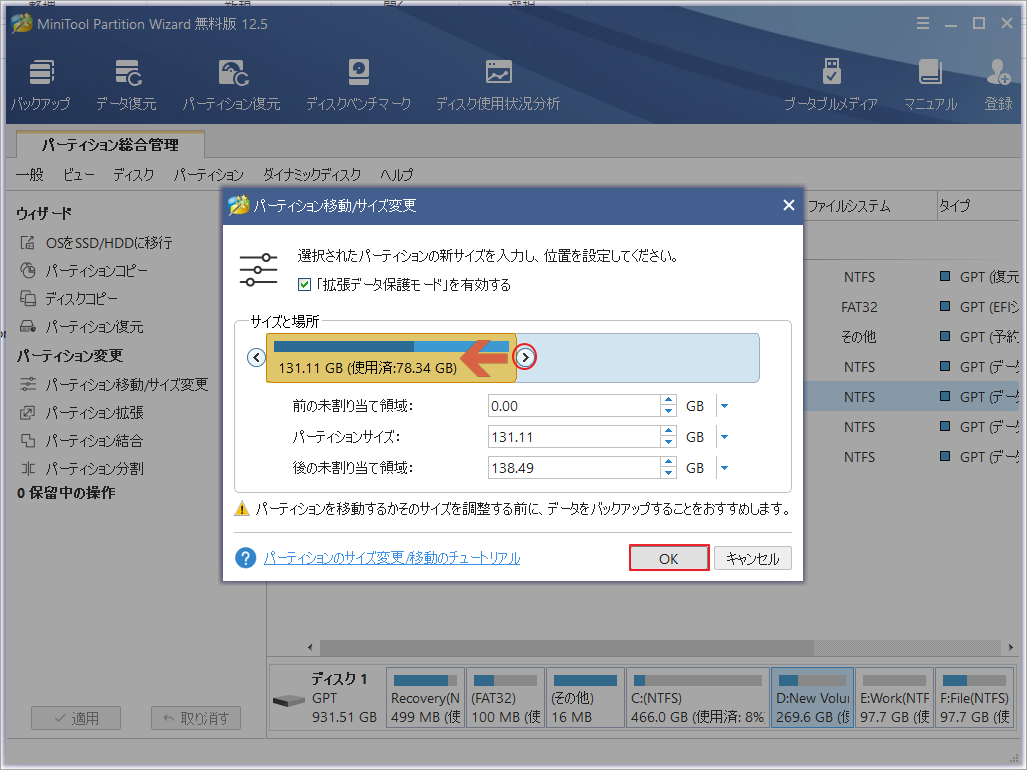This screenshot has height=770, width=1027.
Task: Open the マニュアル manual
Action: coord(930,85)
